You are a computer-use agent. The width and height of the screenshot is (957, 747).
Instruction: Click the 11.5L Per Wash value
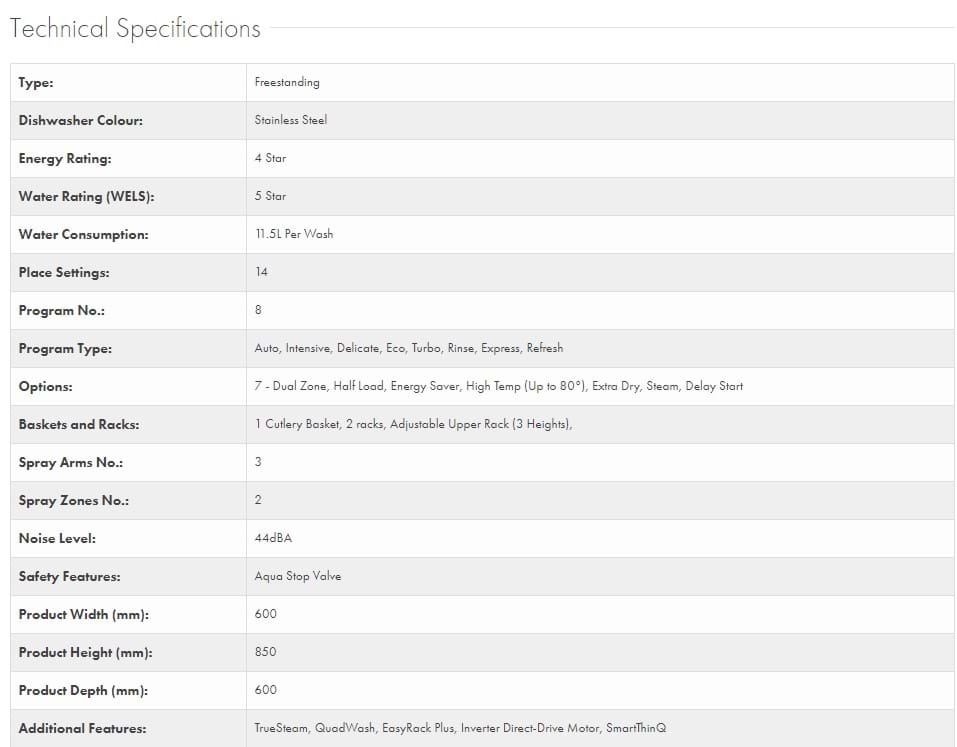click(x=294, y=235)
